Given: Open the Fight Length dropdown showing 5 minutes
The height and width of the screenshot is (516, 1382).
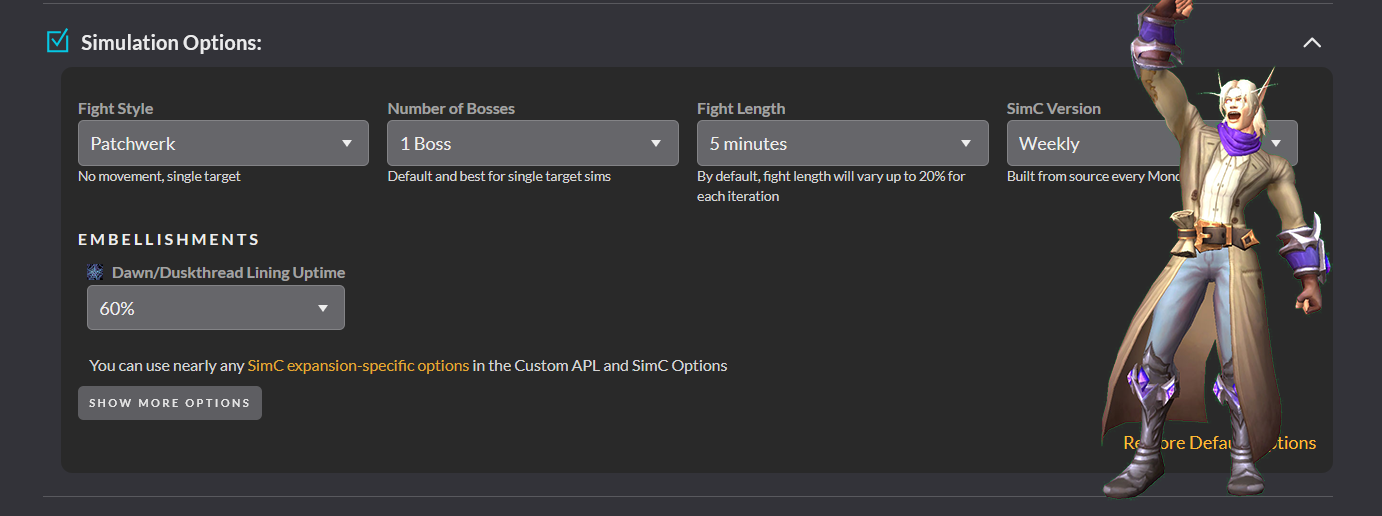Looking at the screenshot, I should [841, 143].
